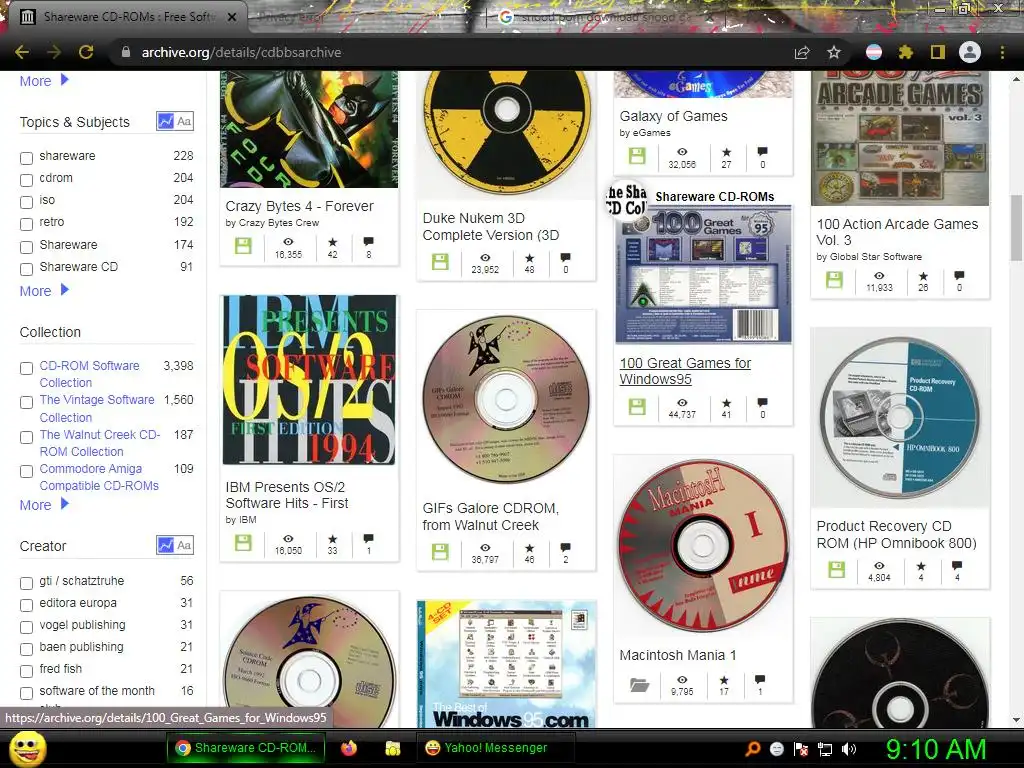Toggle alphabetical Aa sort for Topics & Subjects
This screenshot has height=768, width=1024.
(x=184, y=121)
